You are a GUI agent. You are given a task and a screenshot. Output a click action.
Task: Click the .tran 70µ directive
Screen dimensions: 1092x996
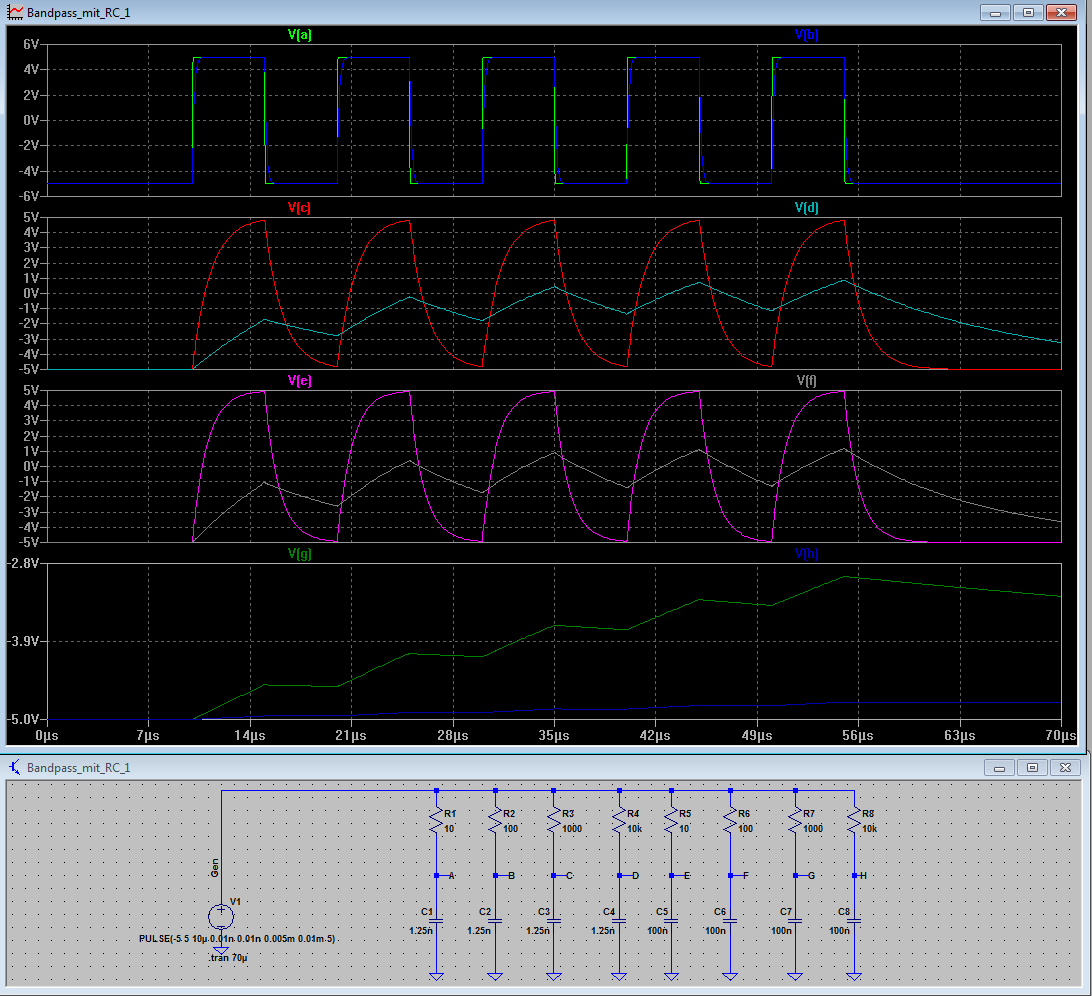pos(227,957)
